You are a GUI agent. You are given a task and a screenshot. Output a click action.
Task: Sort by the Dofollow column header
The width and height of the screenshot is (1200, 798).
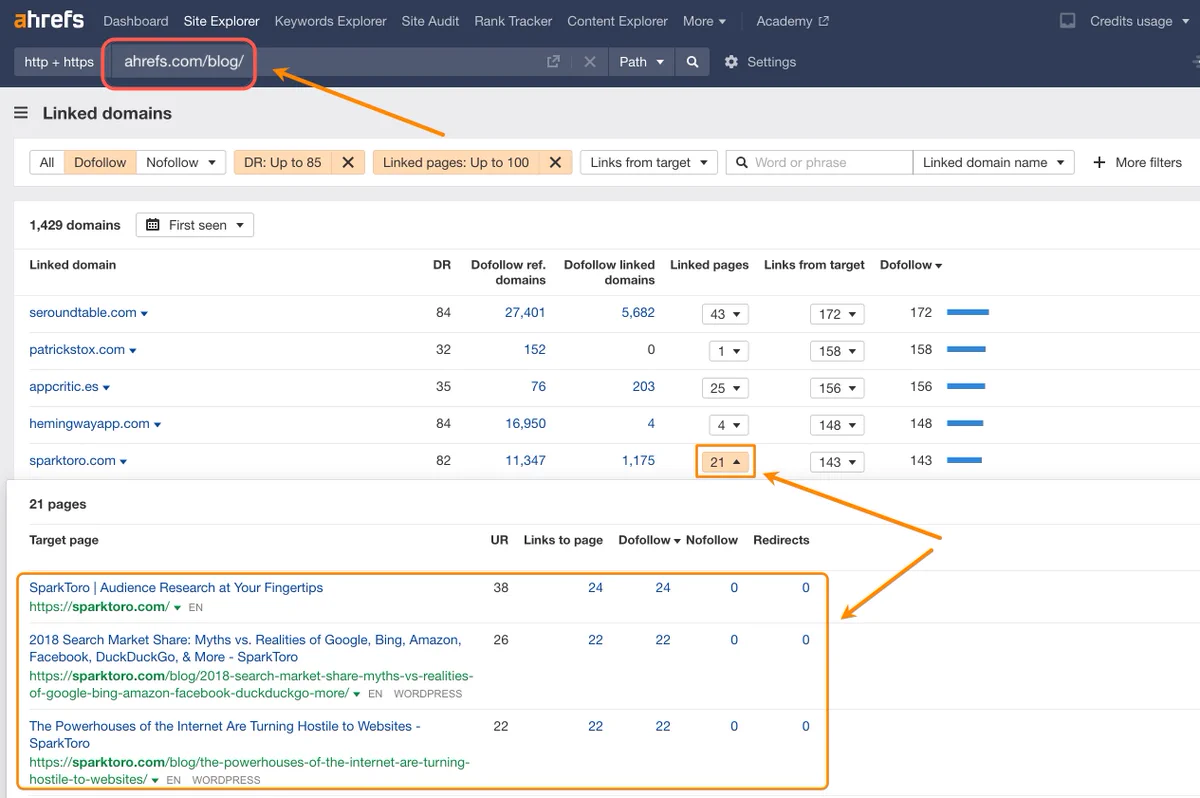911,265
